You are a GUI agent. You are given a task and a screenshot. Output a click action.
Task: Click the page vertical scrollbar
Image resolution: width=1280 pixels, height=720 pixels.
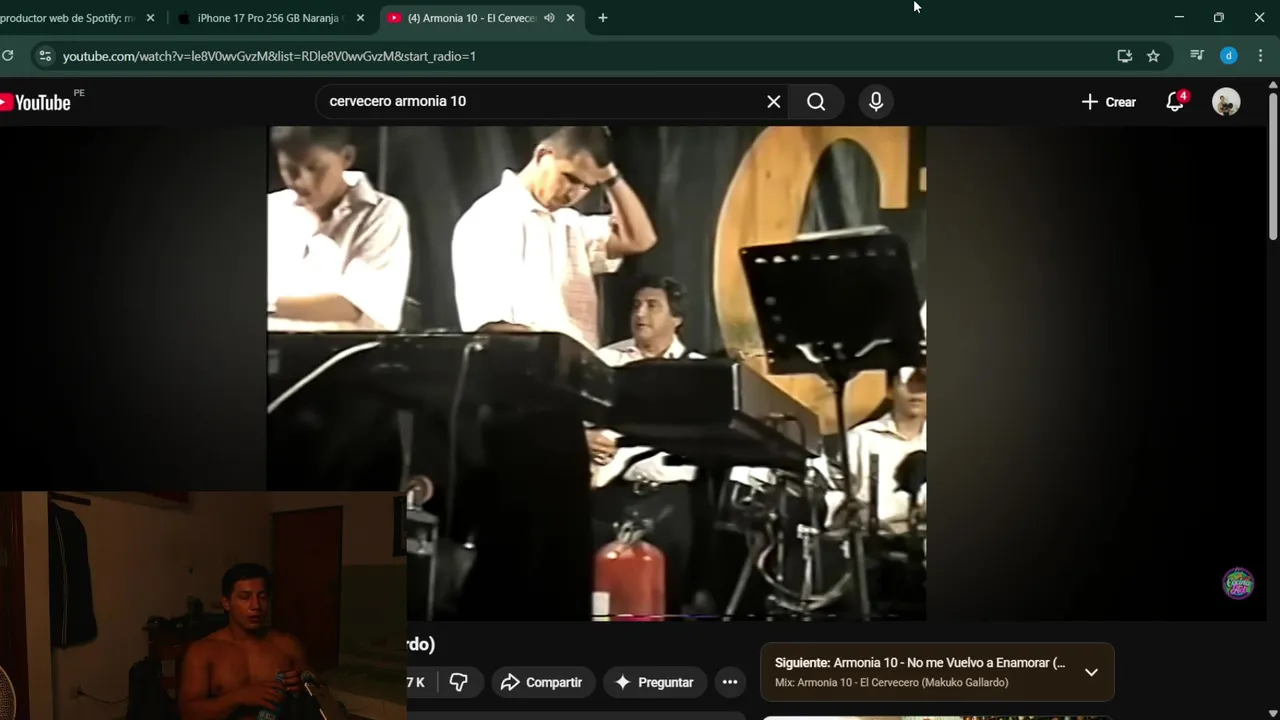click(1273, 165)
